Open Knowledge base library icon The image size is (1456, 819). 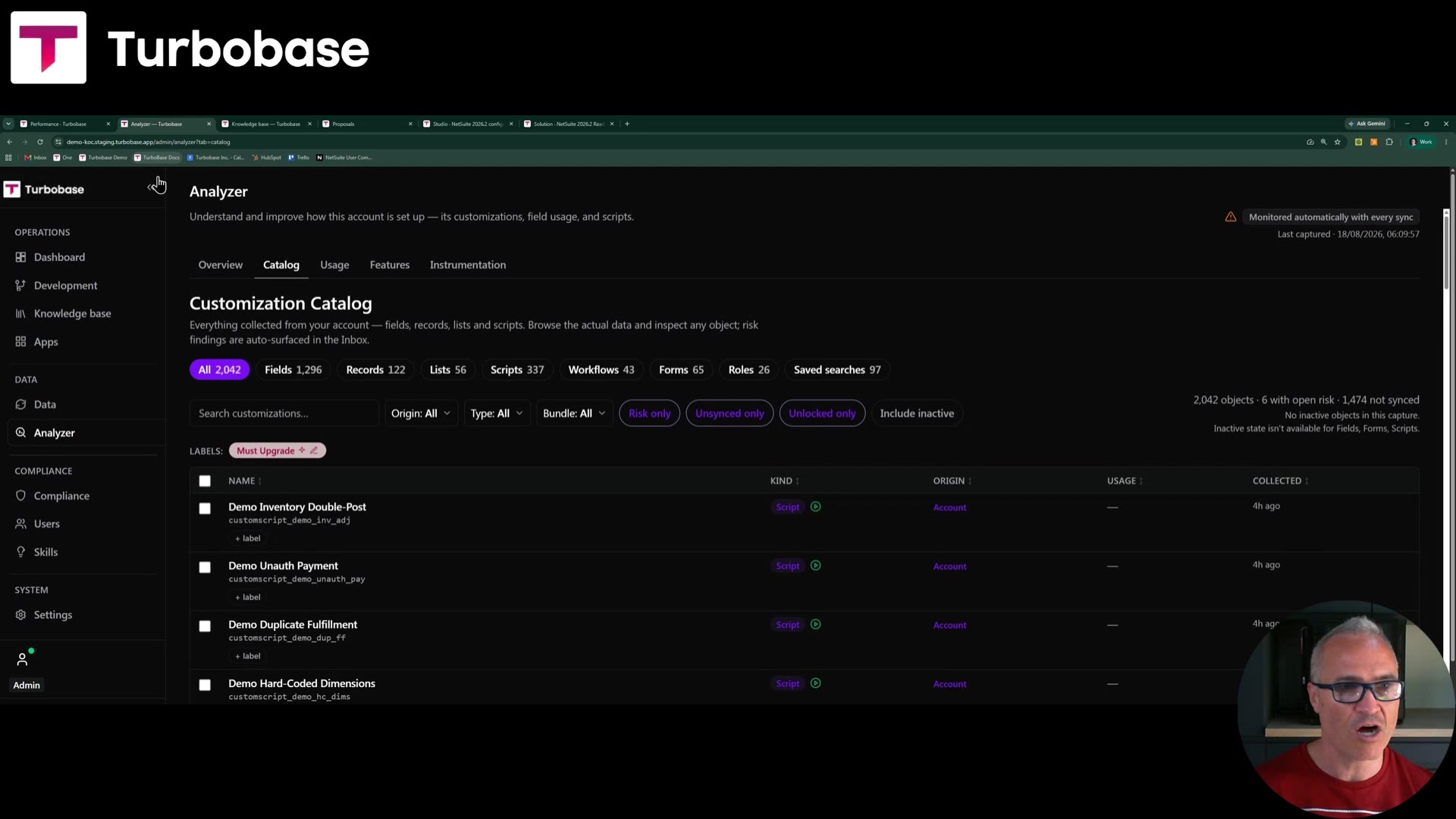tap(20, 313)
